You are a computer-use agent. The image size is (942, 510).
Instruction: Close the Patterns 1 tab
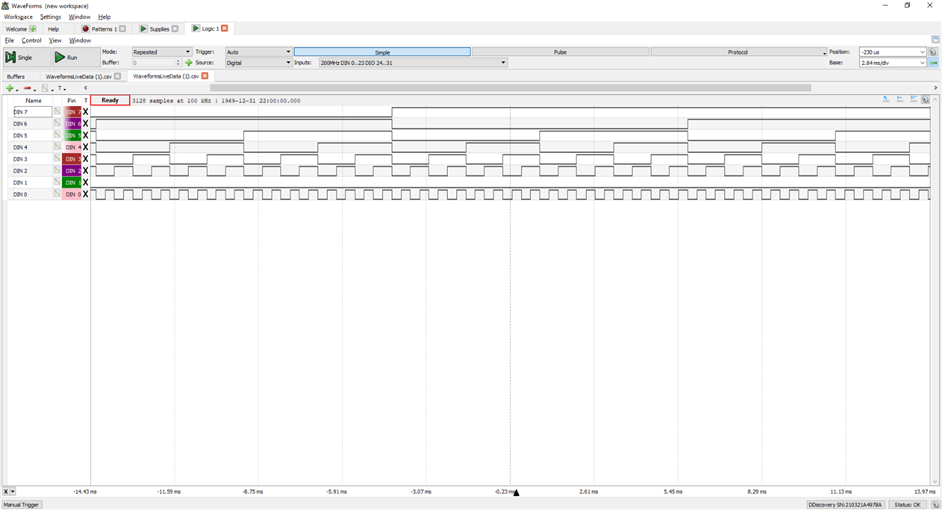click(123, 29)
